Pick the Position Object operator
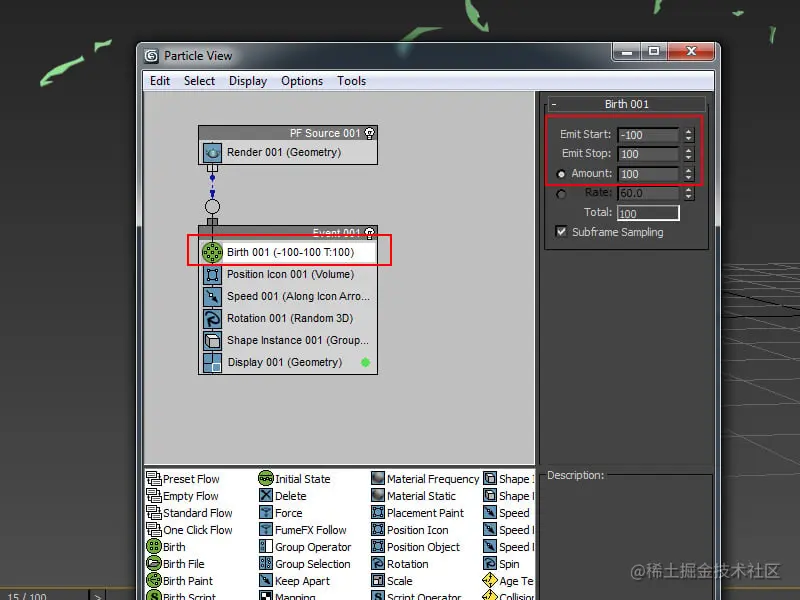 pos(415,547)
